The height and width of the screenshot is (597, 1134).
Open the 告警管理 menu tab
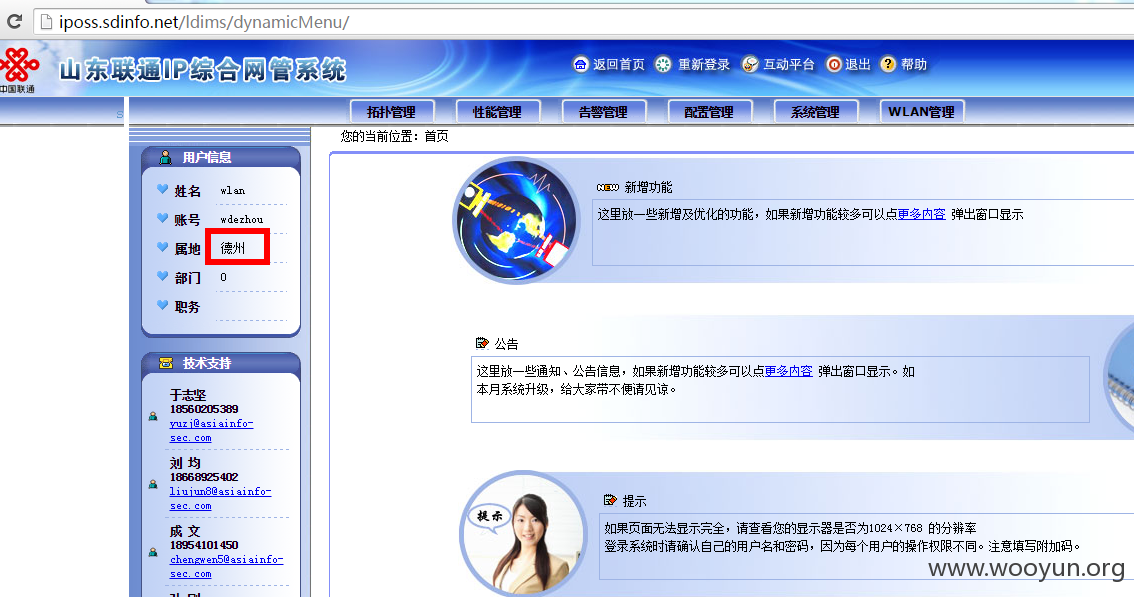click(x=603, y=112)
